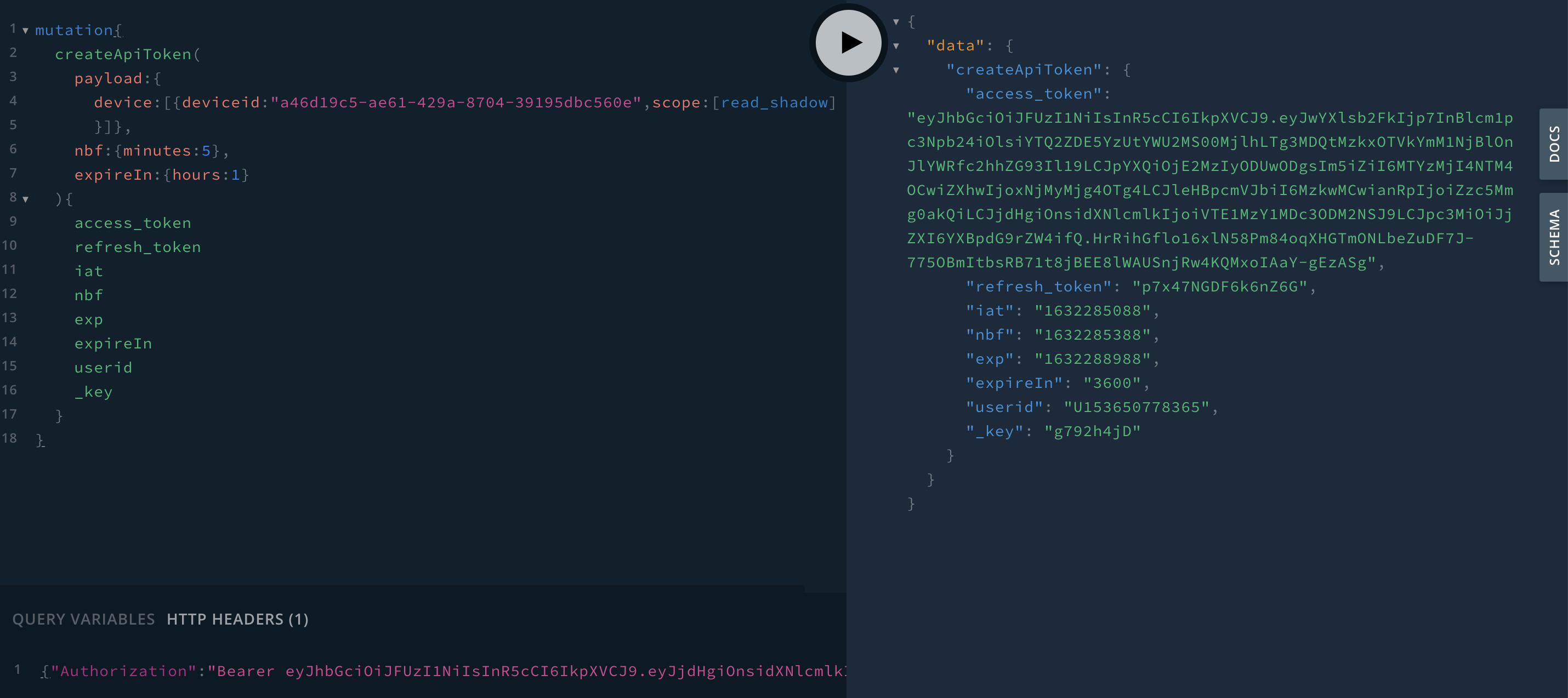Click iat value "1632285088"
This screenshot has height=698, width=1568.
click(1093, 311)
